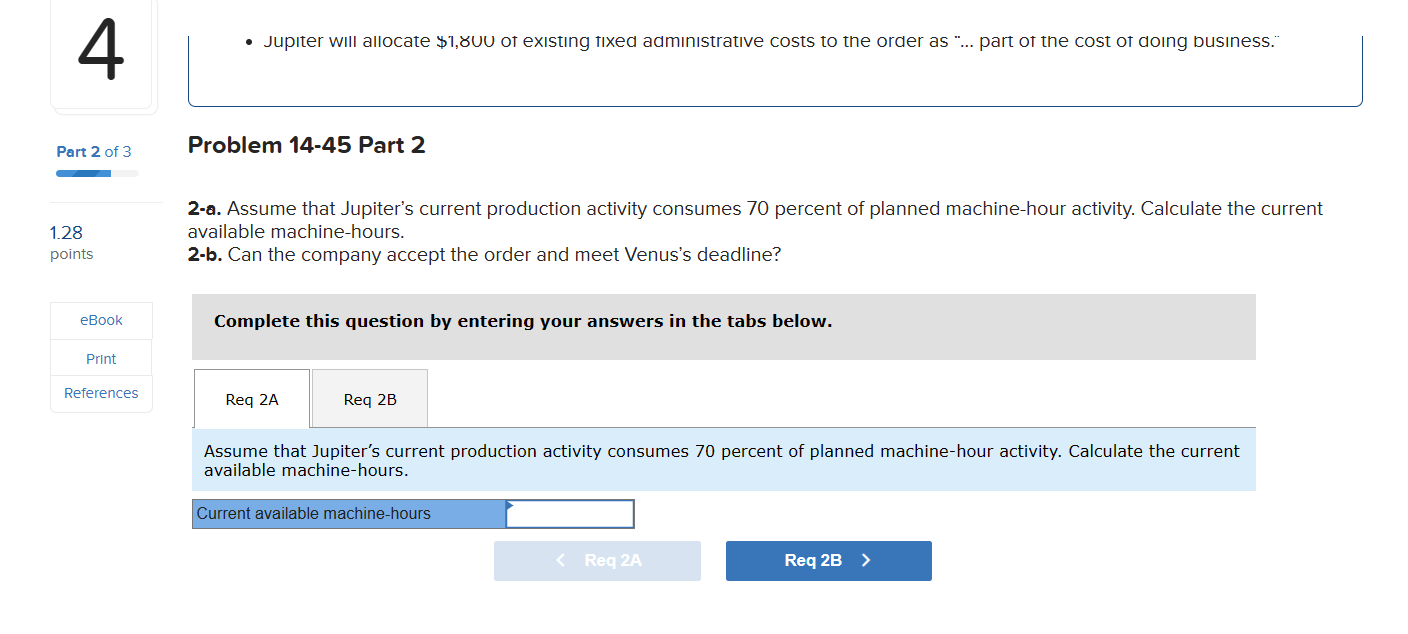Select the Req 2A tab
The width and height of the screenshot is (1408, 634).
click(x=251, y=398)
